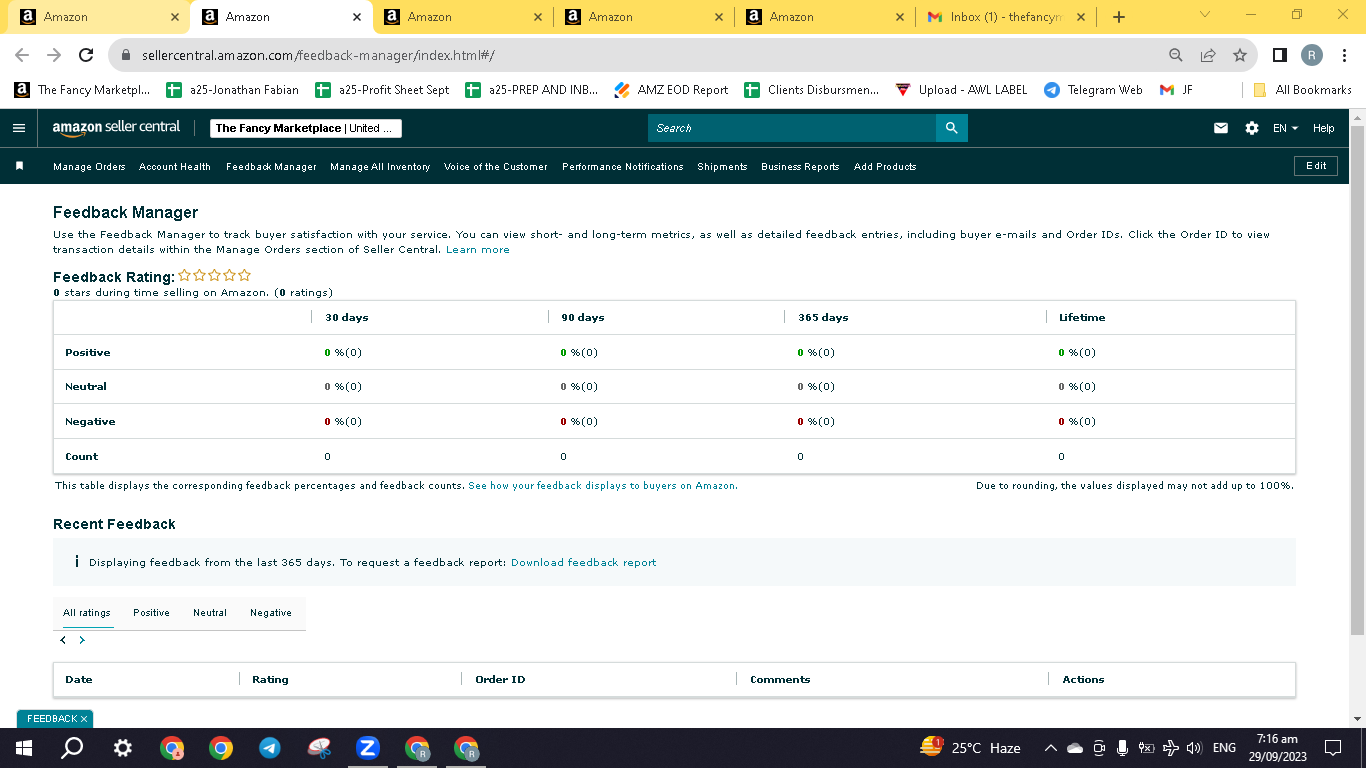1366x768 pixels.
Task: Select the Negative feedback tab
Action: pos(271,613)
